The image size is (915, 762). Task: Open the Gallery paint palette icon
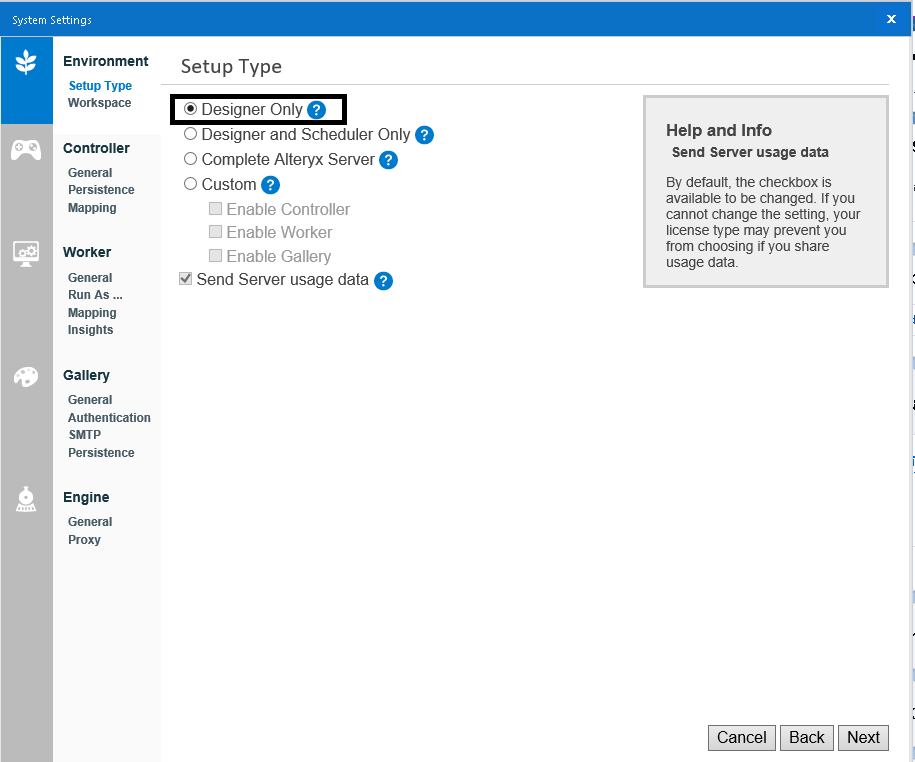point(26,376)
